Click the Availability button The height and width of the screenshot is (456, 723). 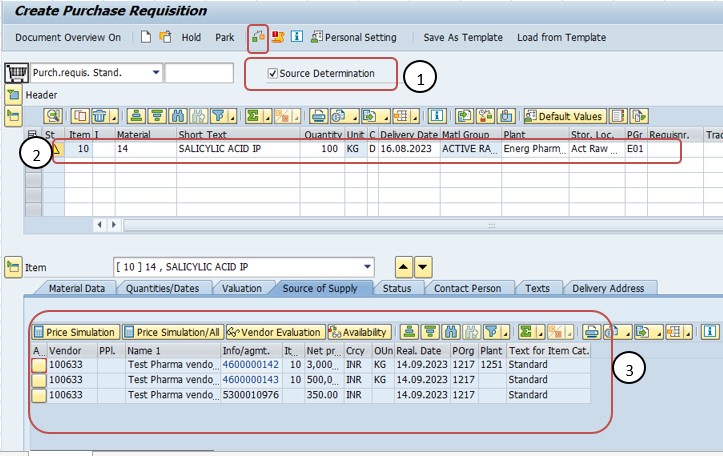click(359, 332)
